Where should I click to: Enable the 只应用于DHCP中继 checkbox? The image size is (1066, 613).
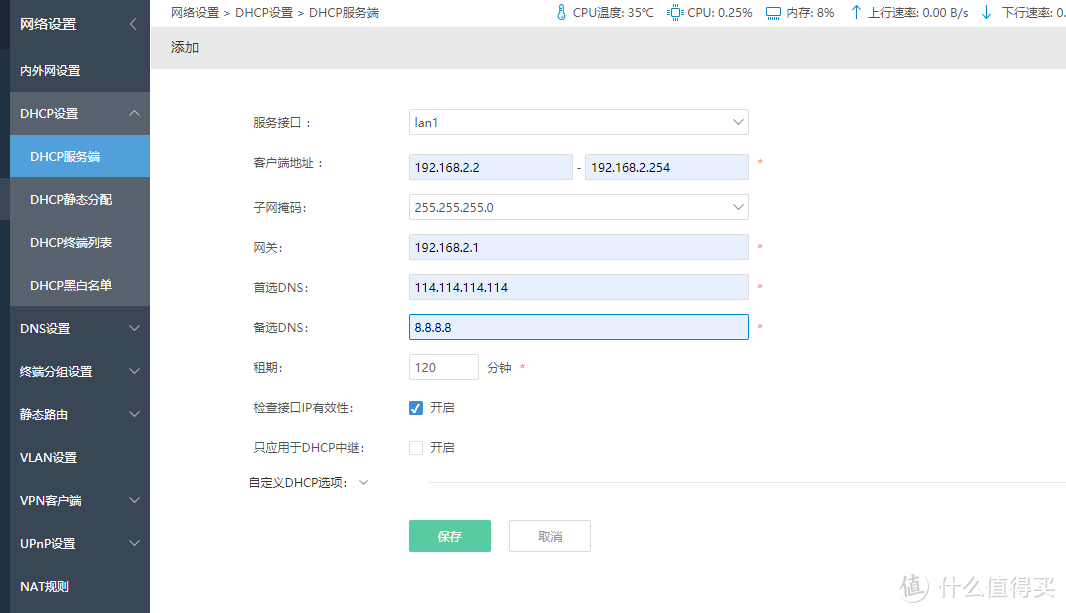(x=415, y=447)
